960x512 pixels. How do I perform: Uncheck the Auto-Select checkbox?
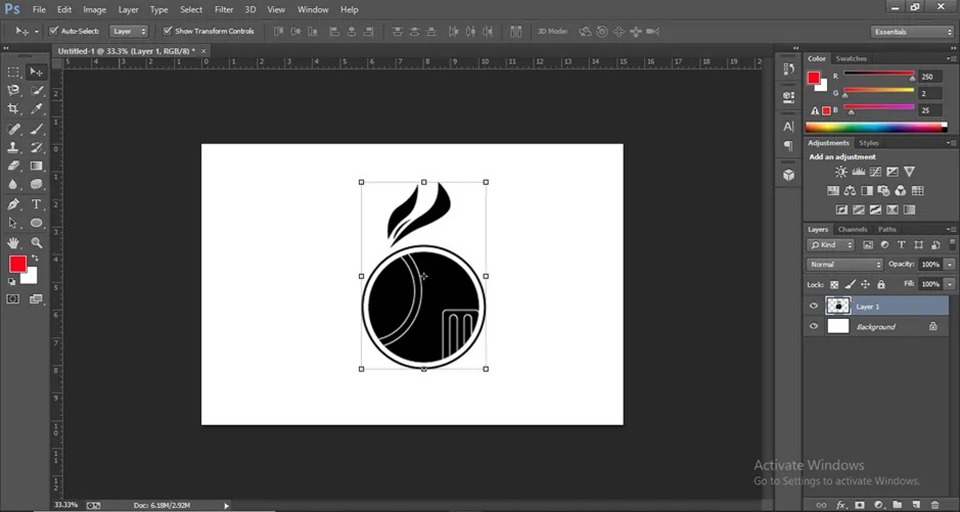pyautogui.click(x=53, y=31)
